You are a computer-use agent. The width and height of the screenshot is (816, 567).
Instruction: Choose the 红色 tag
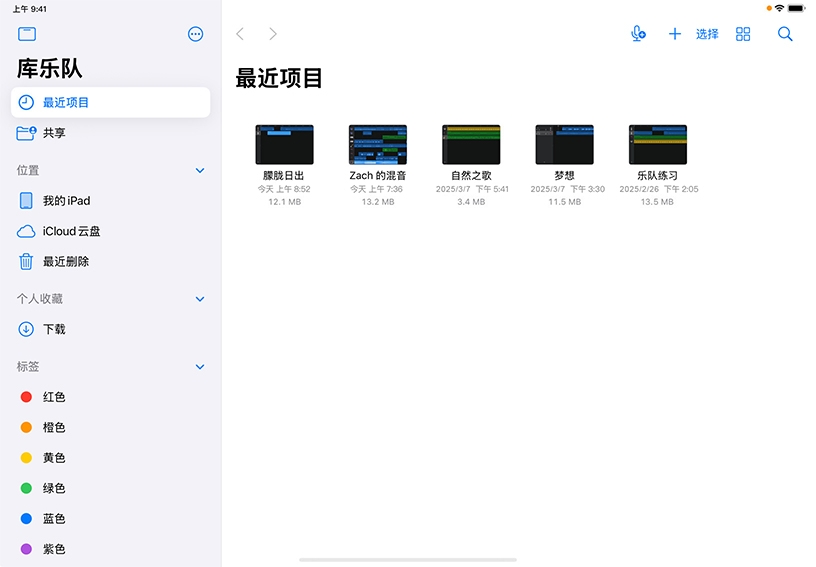coord(54,397)
